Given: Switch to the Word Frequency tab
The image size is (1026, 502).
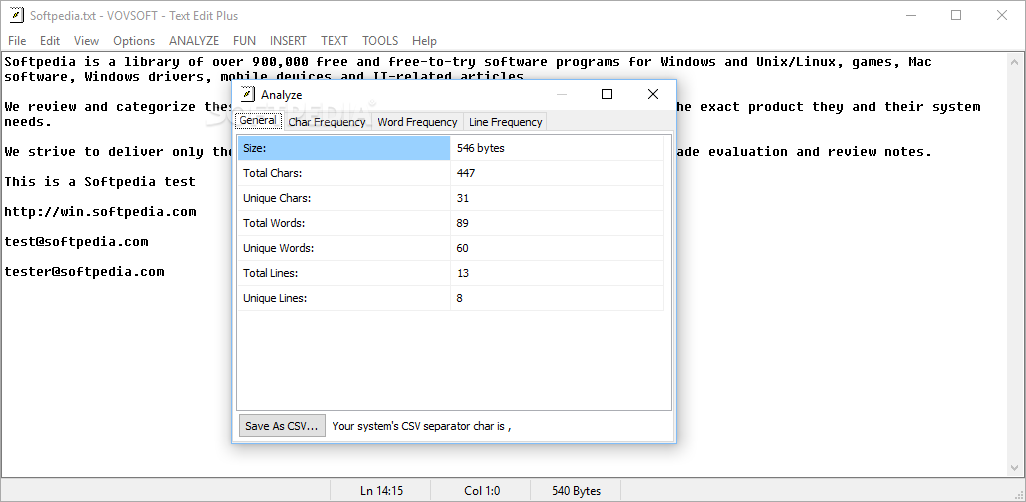Looking at the screenshot, I should coord(417,122).
